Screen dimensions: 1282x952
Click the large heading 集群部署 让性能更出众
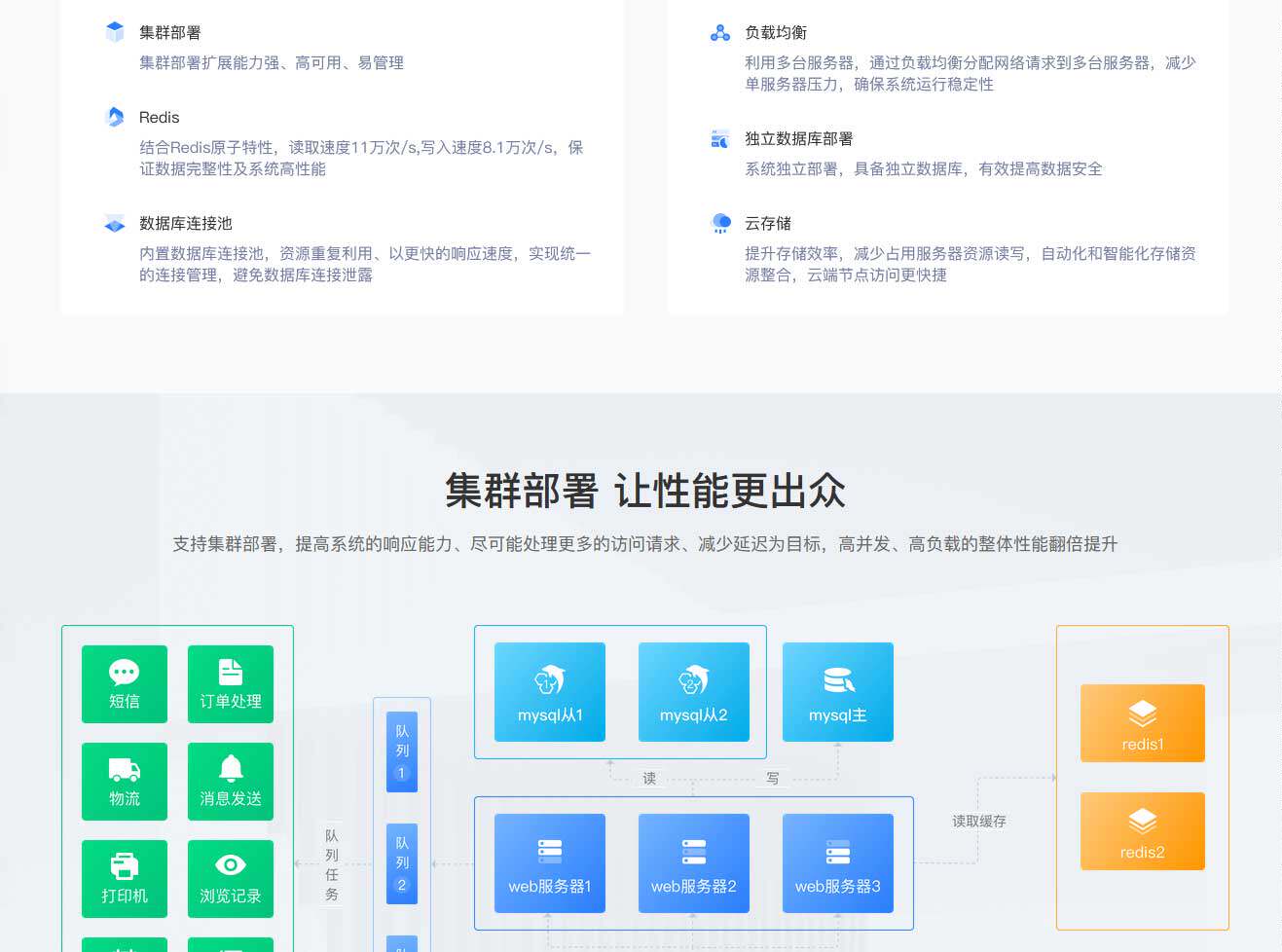pos(645,492)
